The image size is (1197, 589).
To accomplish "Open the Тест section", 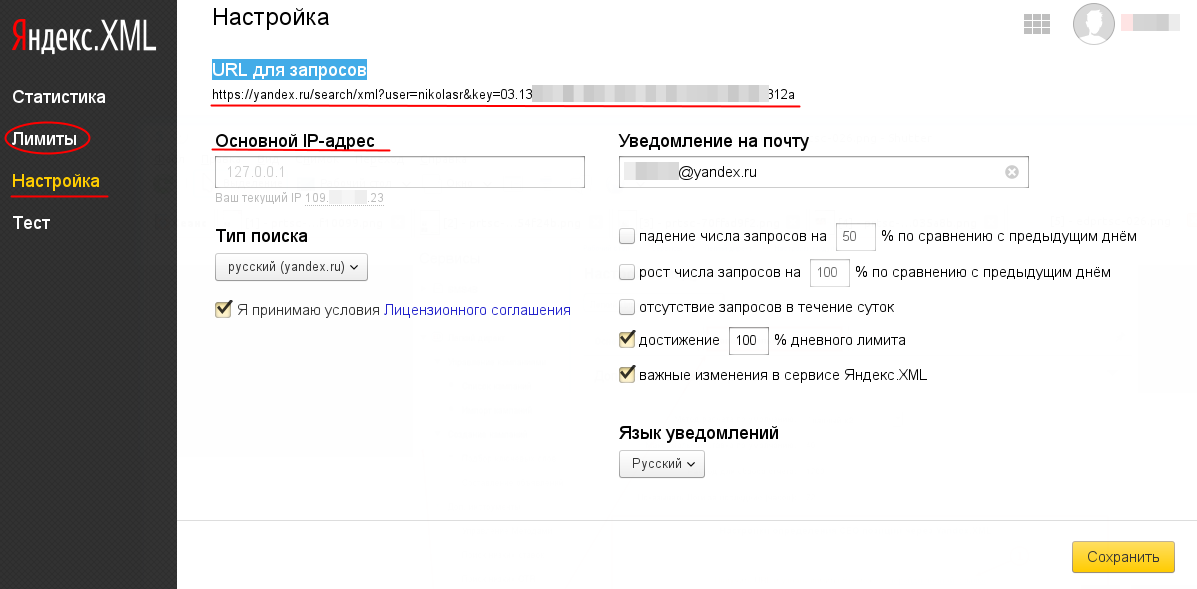I will [31, 223].
